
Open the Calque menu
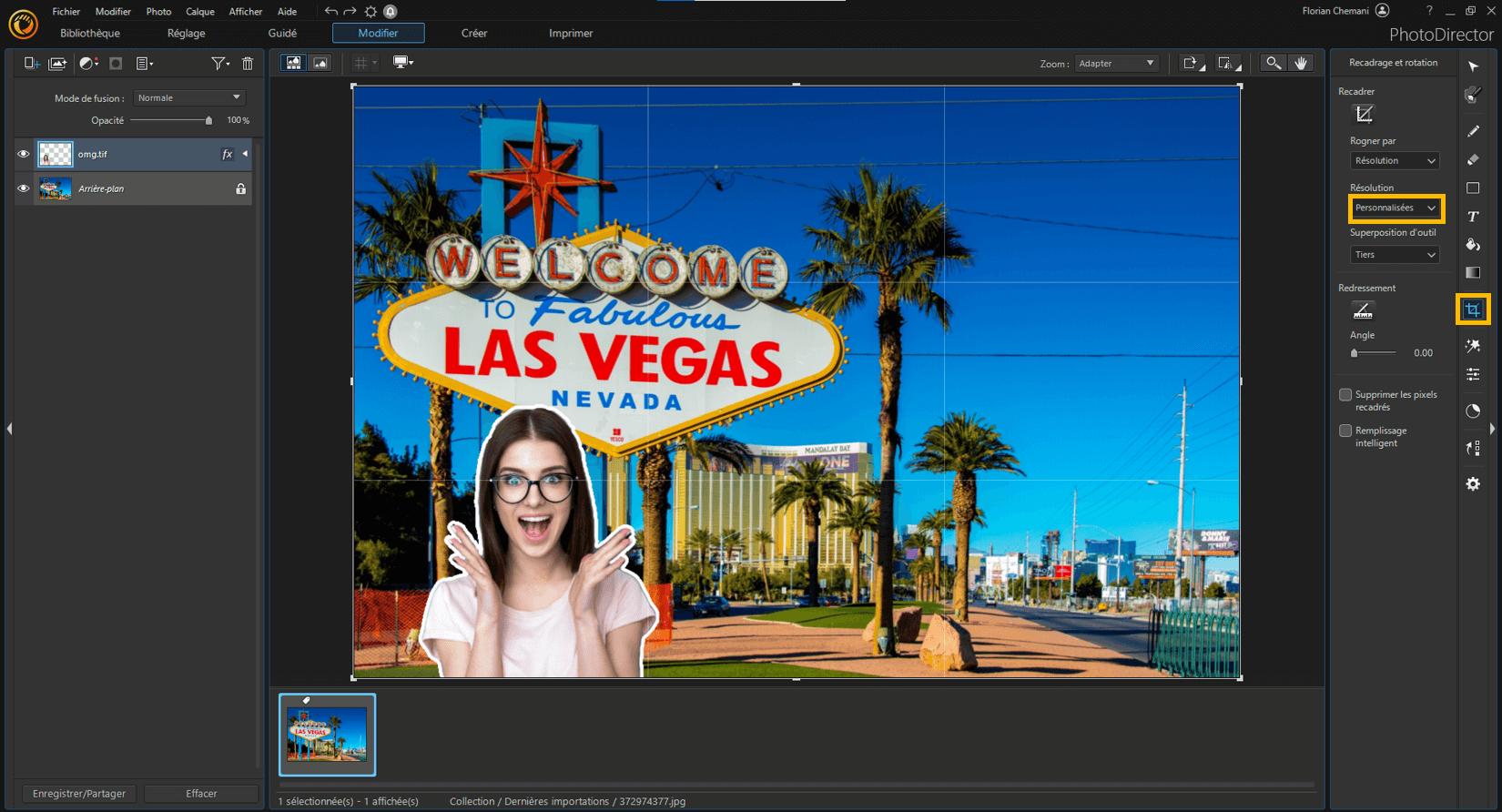(x=199, y=12)
